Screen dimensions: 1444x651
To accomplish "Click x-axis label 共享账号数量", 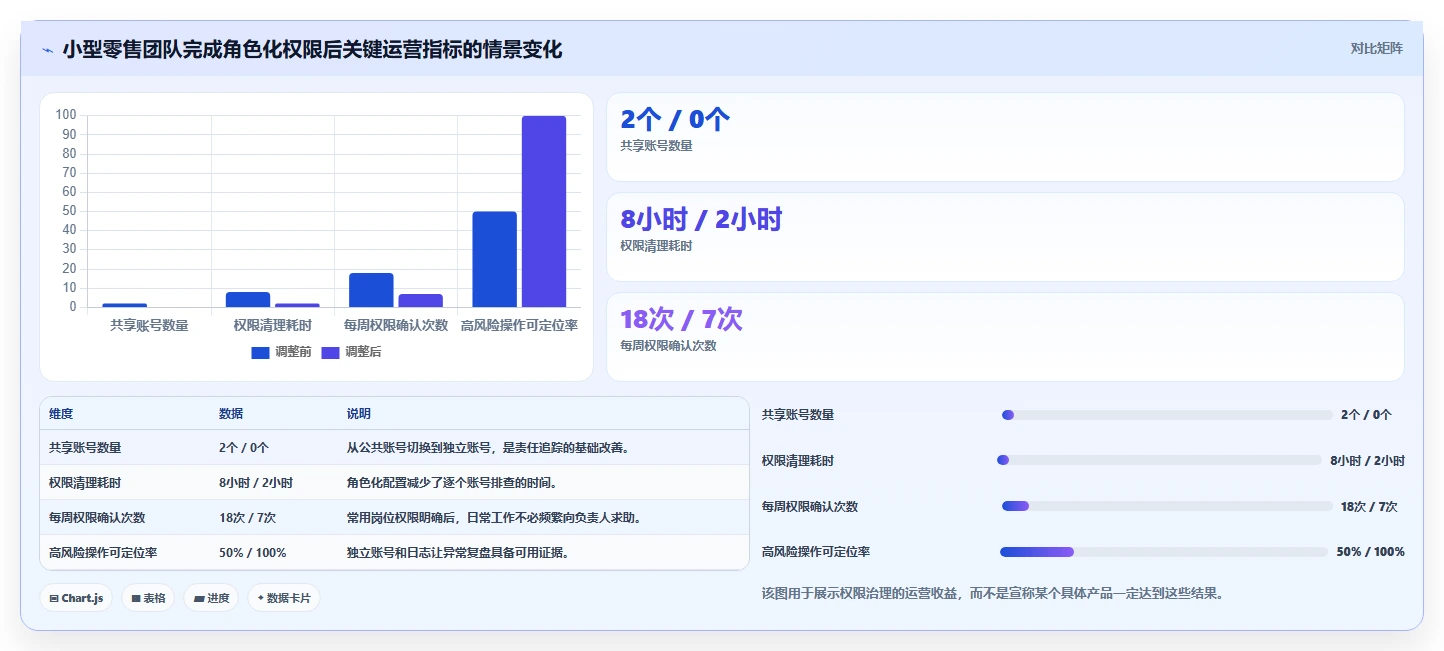I will (149, 326).
